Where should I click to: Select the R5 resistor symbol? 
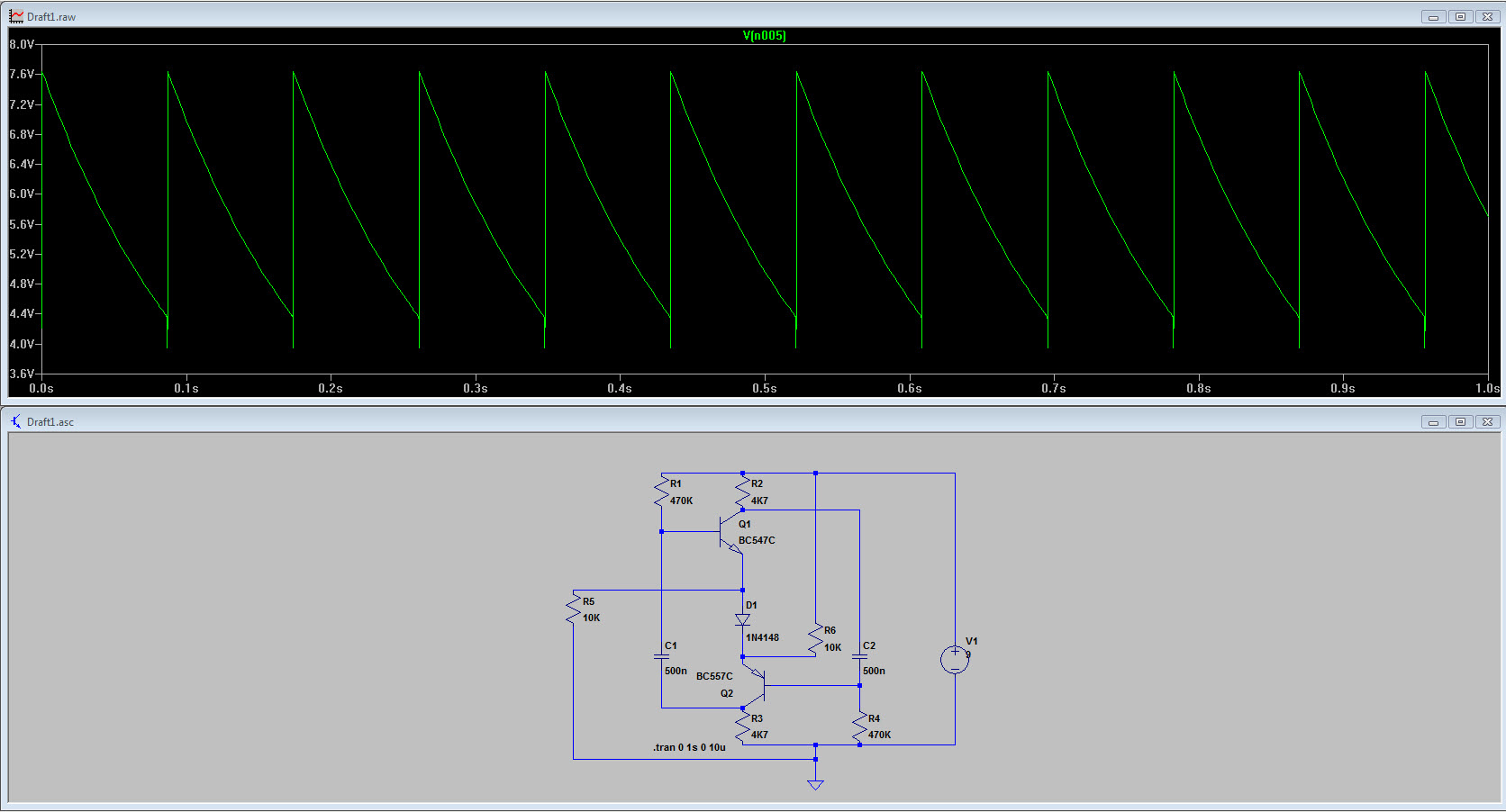(x=574, y=609)
